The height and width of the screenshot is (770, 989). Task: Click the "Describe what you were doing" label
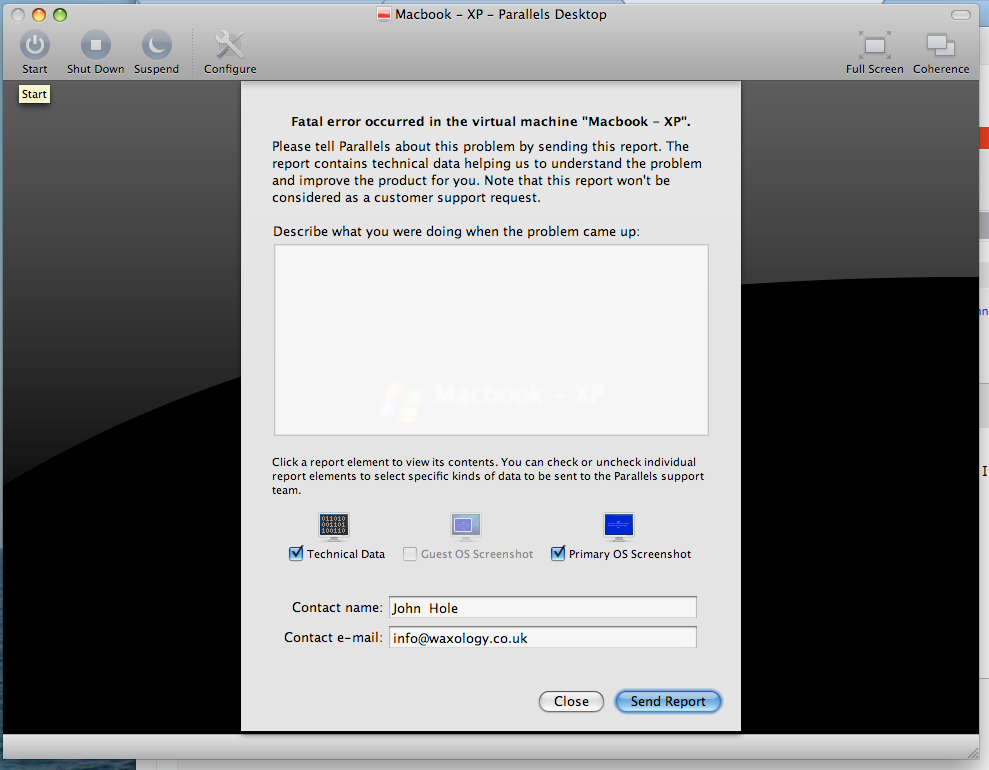(x=456, y=231)
